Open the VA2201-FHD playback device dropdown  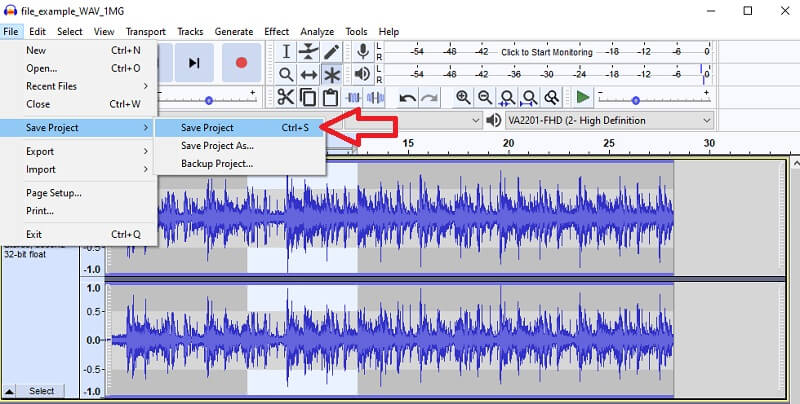point(609,120)
